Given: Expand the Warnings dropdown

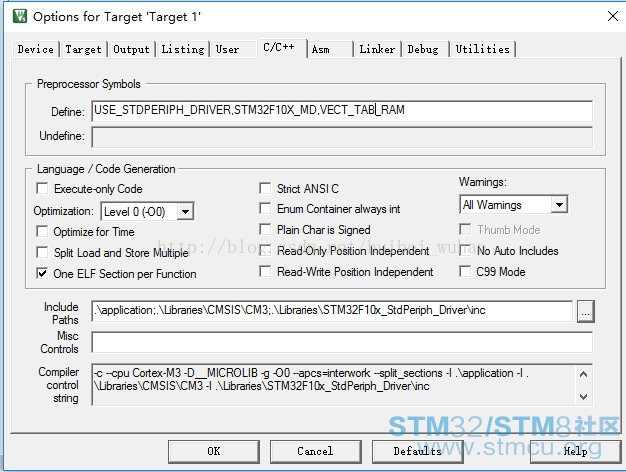Looking at the screenshot, I should 560,205.
